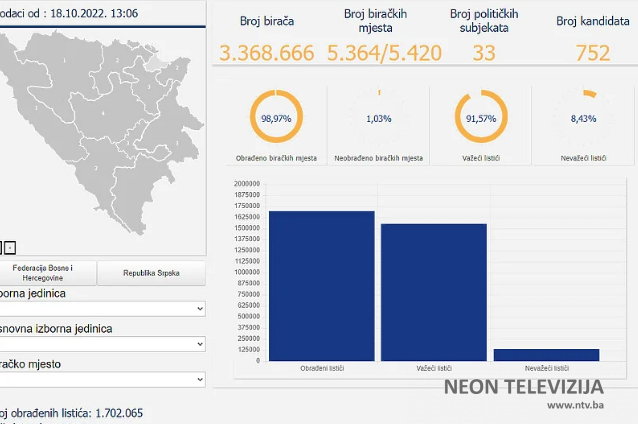Click the 91,57% valid ballots donut
Screen dimensions: 638x424
pyautogui.click(x=479, y=119)
